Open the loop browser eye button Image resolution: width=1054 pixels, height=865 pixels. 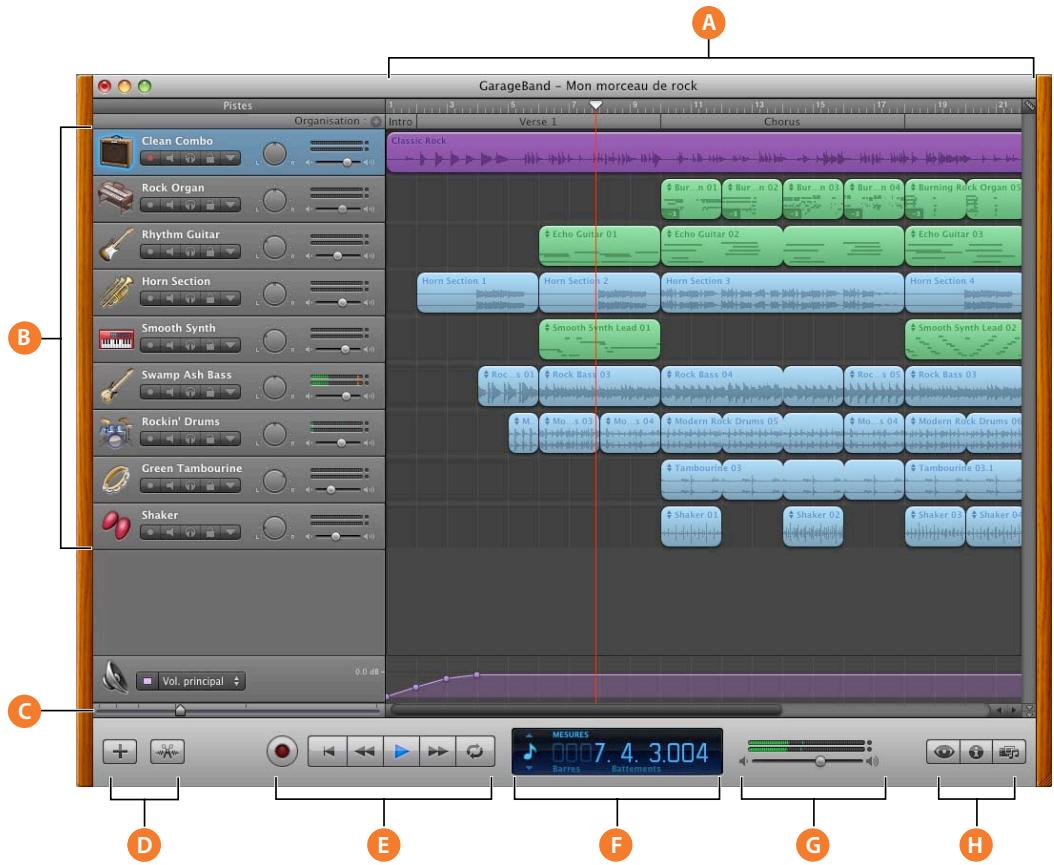pos(943,751)
